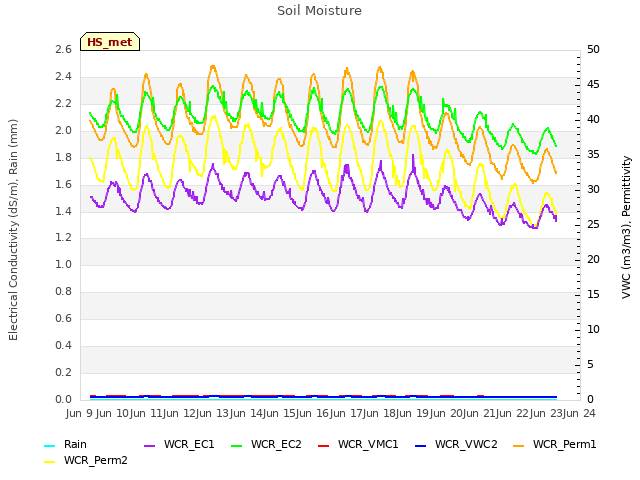Select the WCR_EC1 legend entry
640x480 pixels.
(x=180, y=444)
